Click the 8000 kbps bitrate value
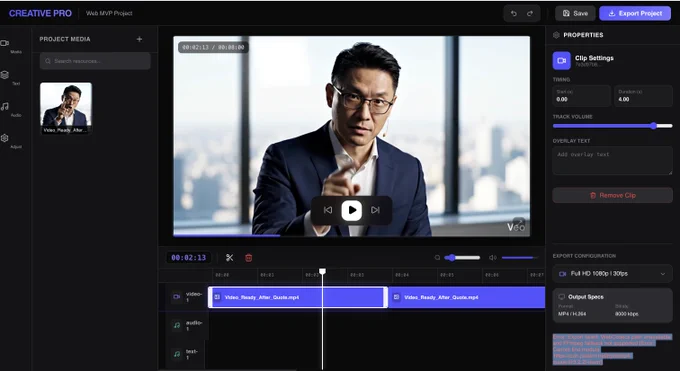The width and height of the screenshot is (680, 371). coord(627,314)
